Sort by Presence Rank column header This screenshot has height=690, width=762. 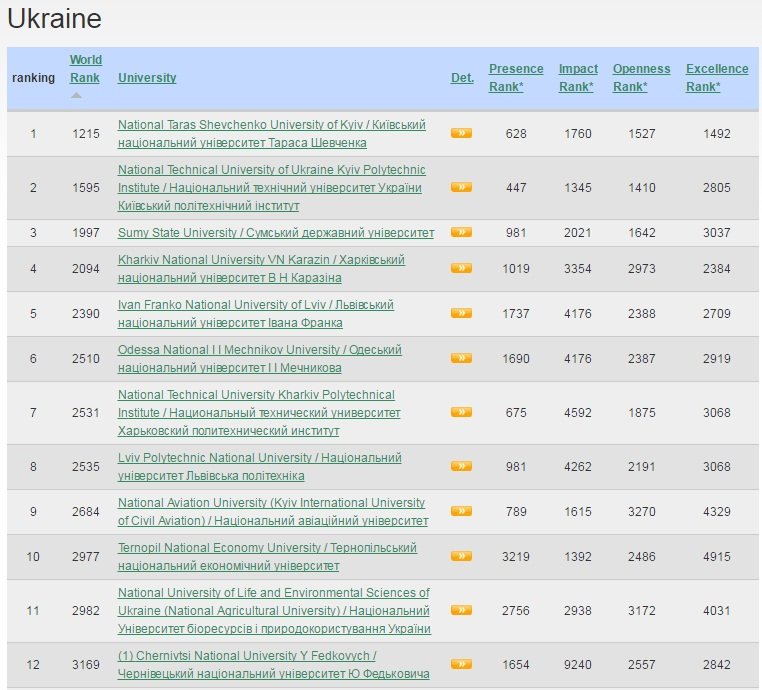tap(516, 78)
